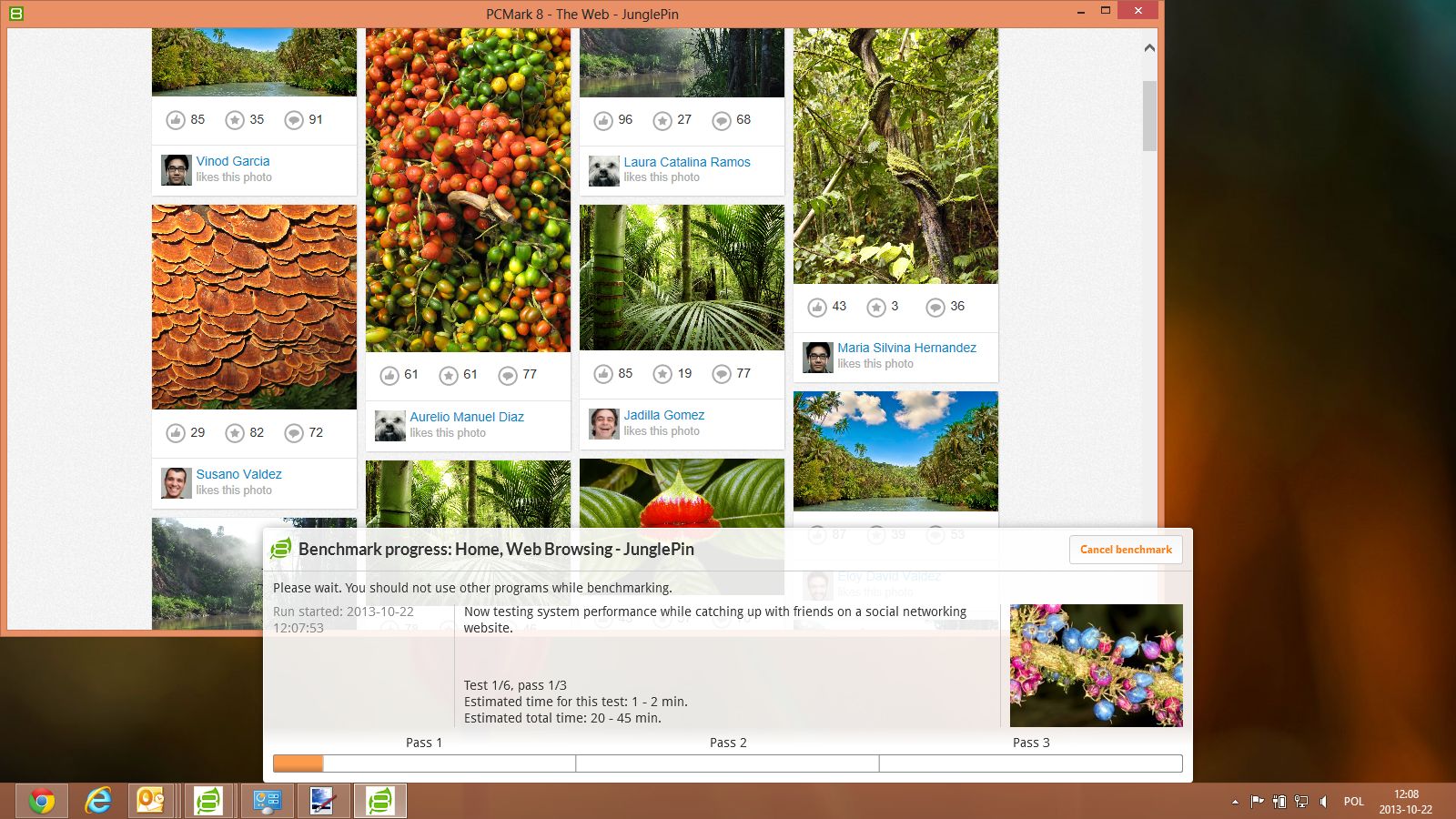Open Maria Silvina Hernandez profile link
This screenshot has height=819, width=1456.
(x=906, y=348)
